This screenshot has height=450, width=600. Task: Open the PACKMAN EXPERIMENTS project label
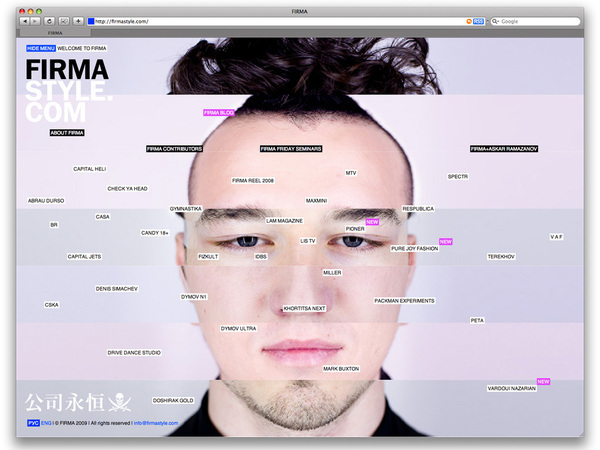coord(404,301)
